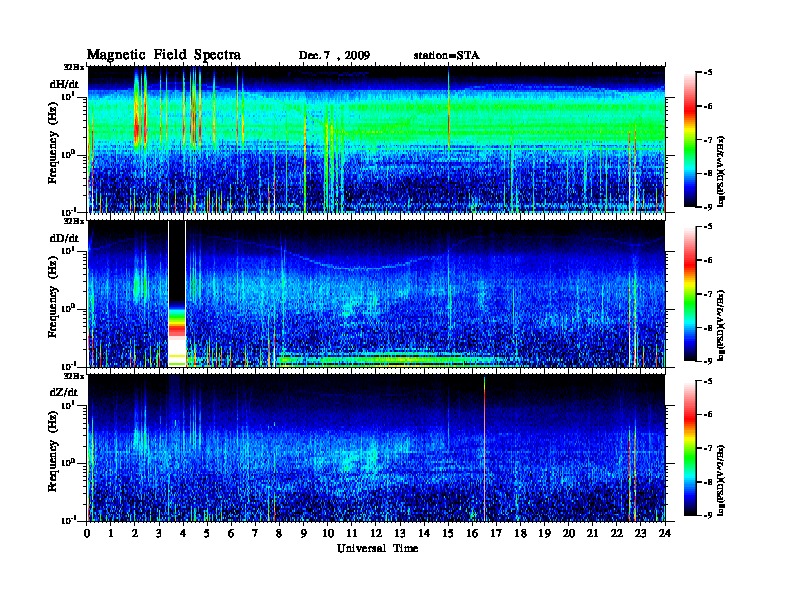This screenshot has height=612, width=792.
Task: Select the dZ/dt panel label
Action: (x=64, y=392)
